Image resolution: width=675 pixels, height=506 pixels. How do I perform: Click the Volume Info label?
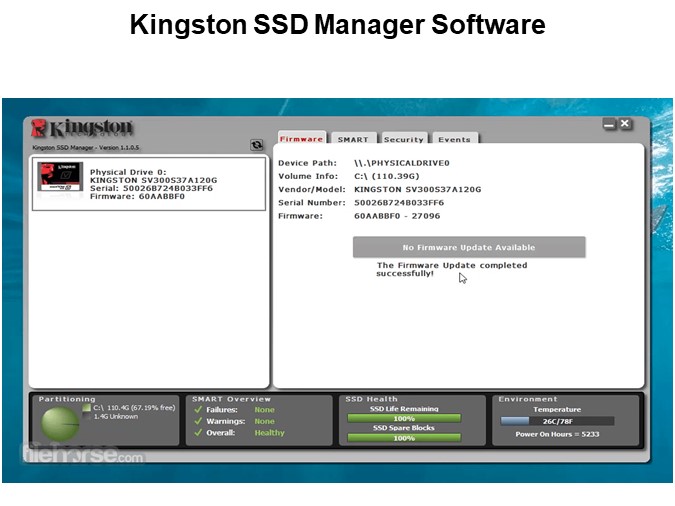(x=308, y=176)
